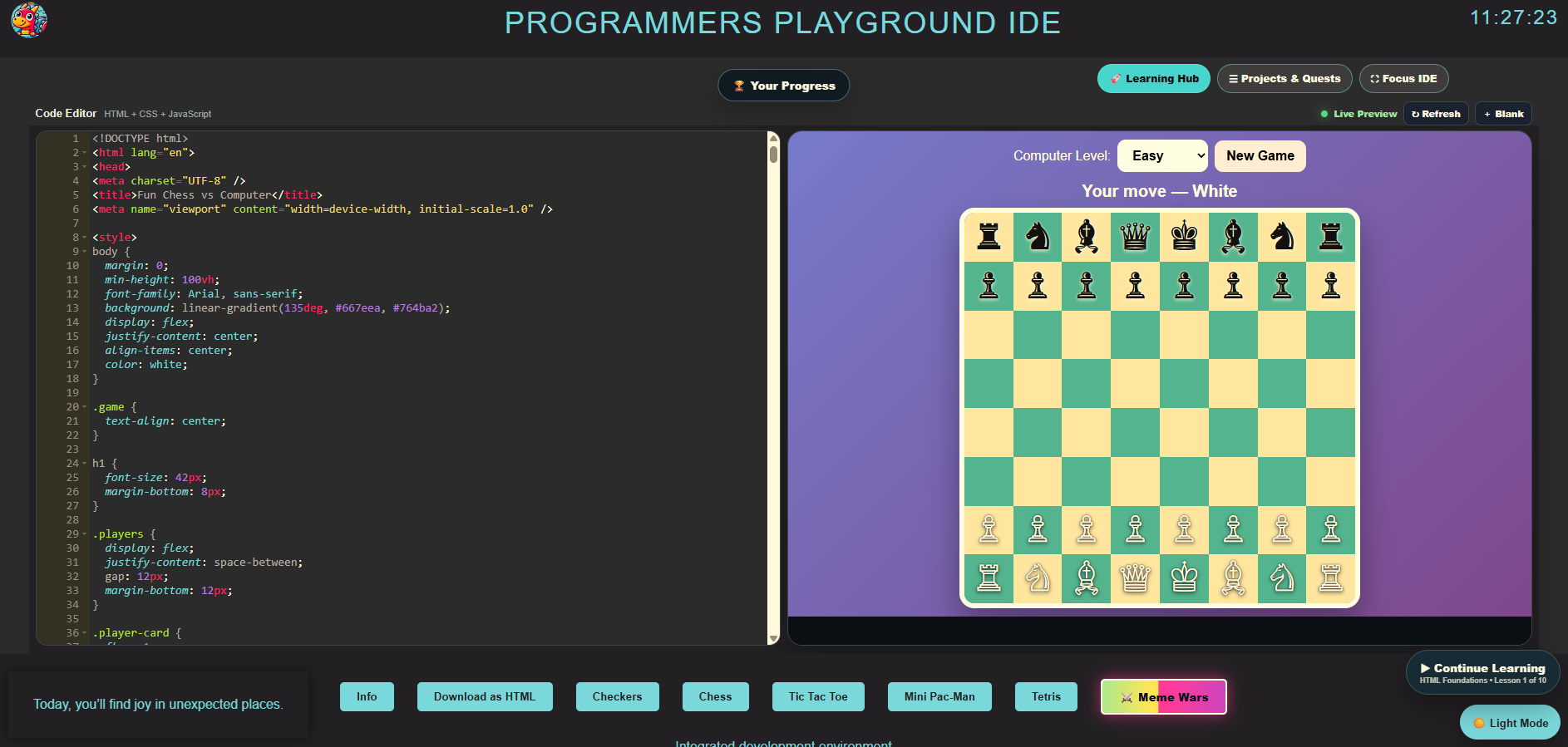Collapse the body rule fold on line 9
The width and height of the screenshot is (1568, 747).
[x=84, y=252]
